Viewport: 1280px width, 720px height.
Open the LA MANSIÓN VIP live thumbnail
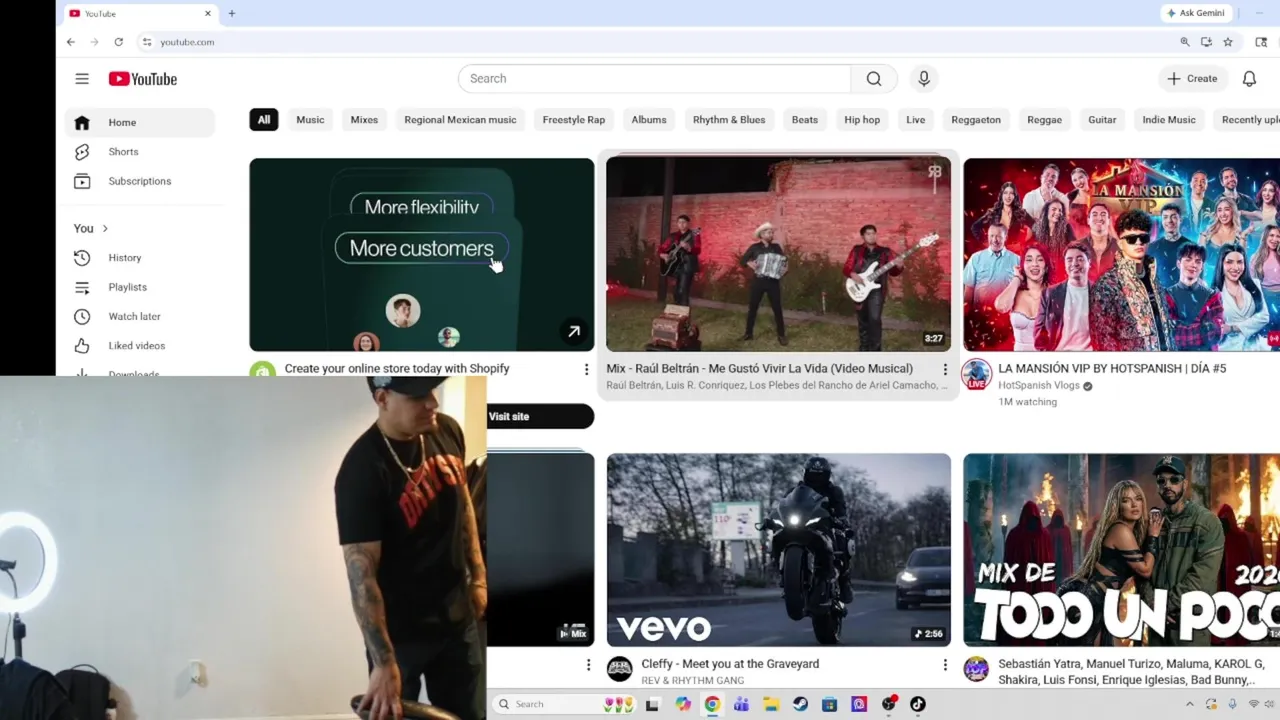pos(1121,254)
